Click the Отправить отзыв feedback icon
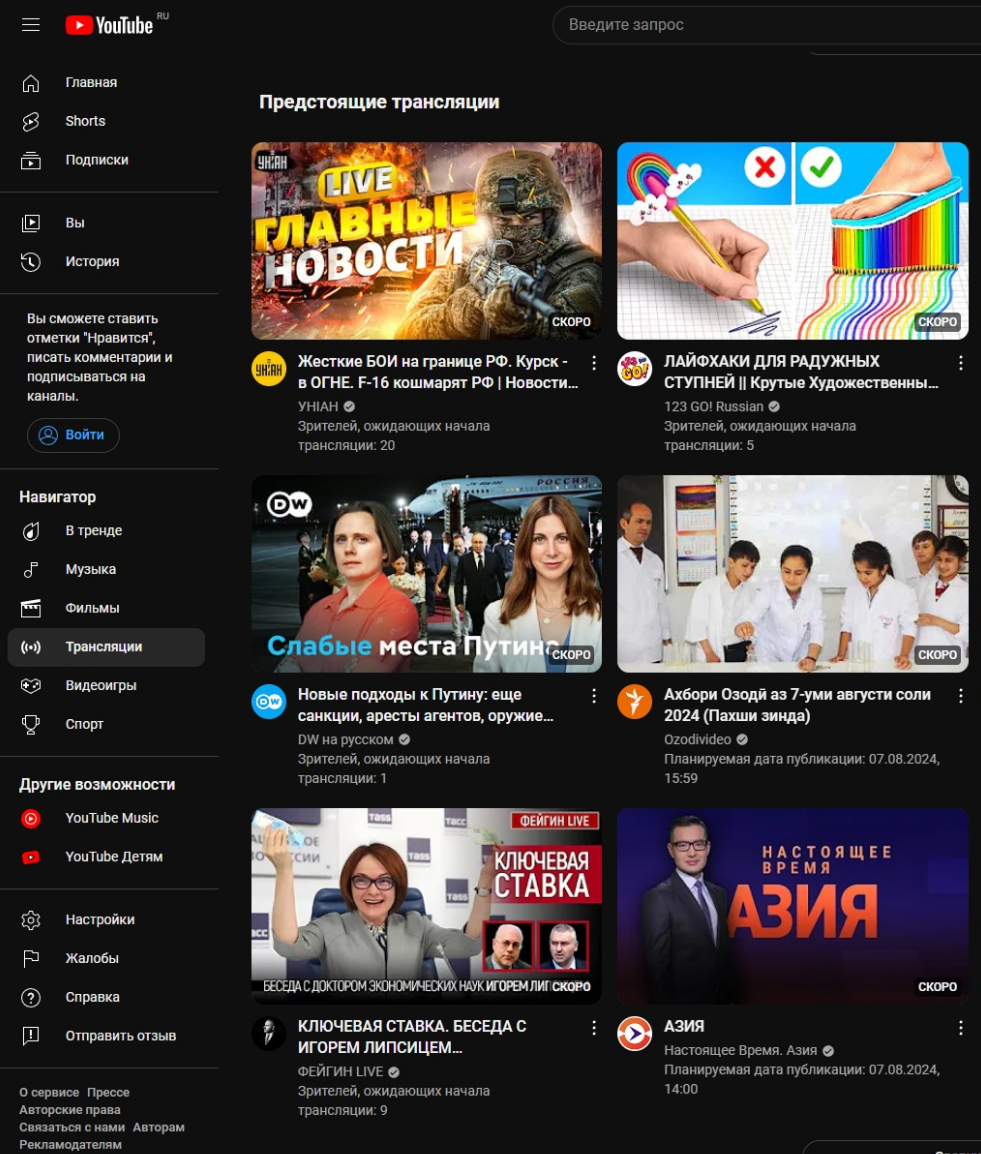The height and width of the screenshot is (1154, 981). click(x=31, y=1036)
